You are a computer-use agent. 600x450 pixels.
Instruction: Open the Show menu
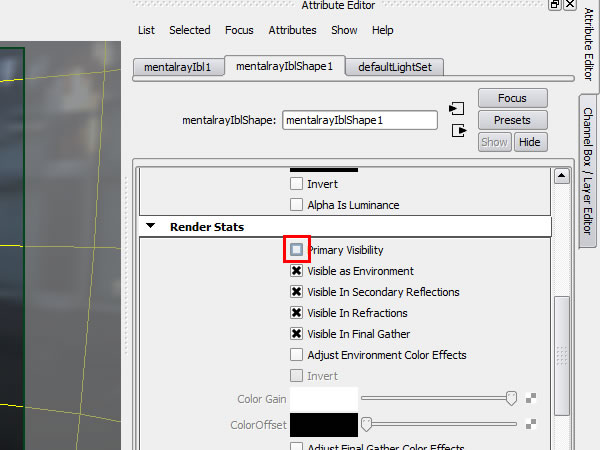(x=344, y=30)
